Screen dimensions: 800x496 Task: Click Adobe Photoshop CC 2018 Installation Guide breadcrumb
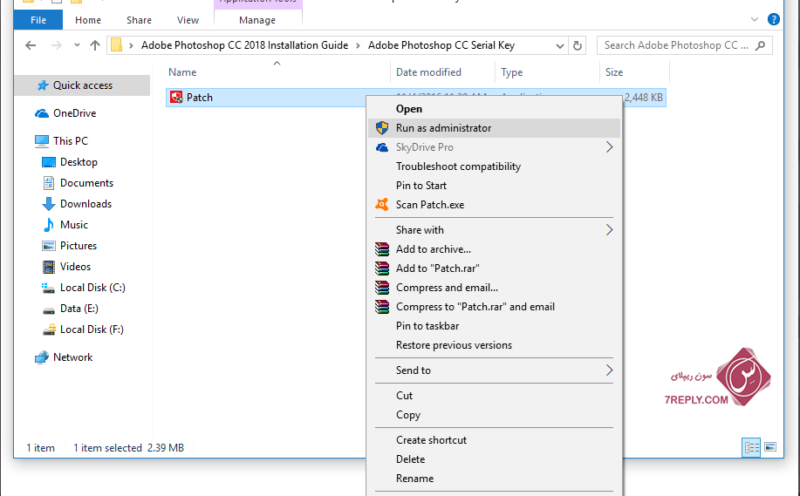244,45
